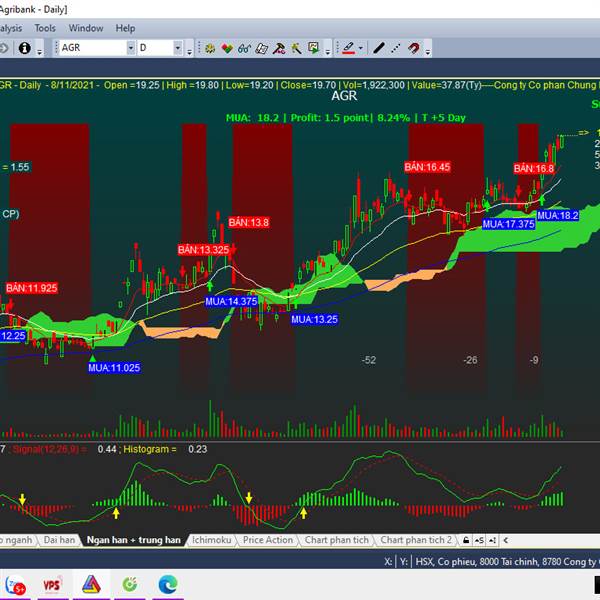Open the Zalo app in the taskbar
The width and height of the screenshot is (600, 600).
click(15, 585)
